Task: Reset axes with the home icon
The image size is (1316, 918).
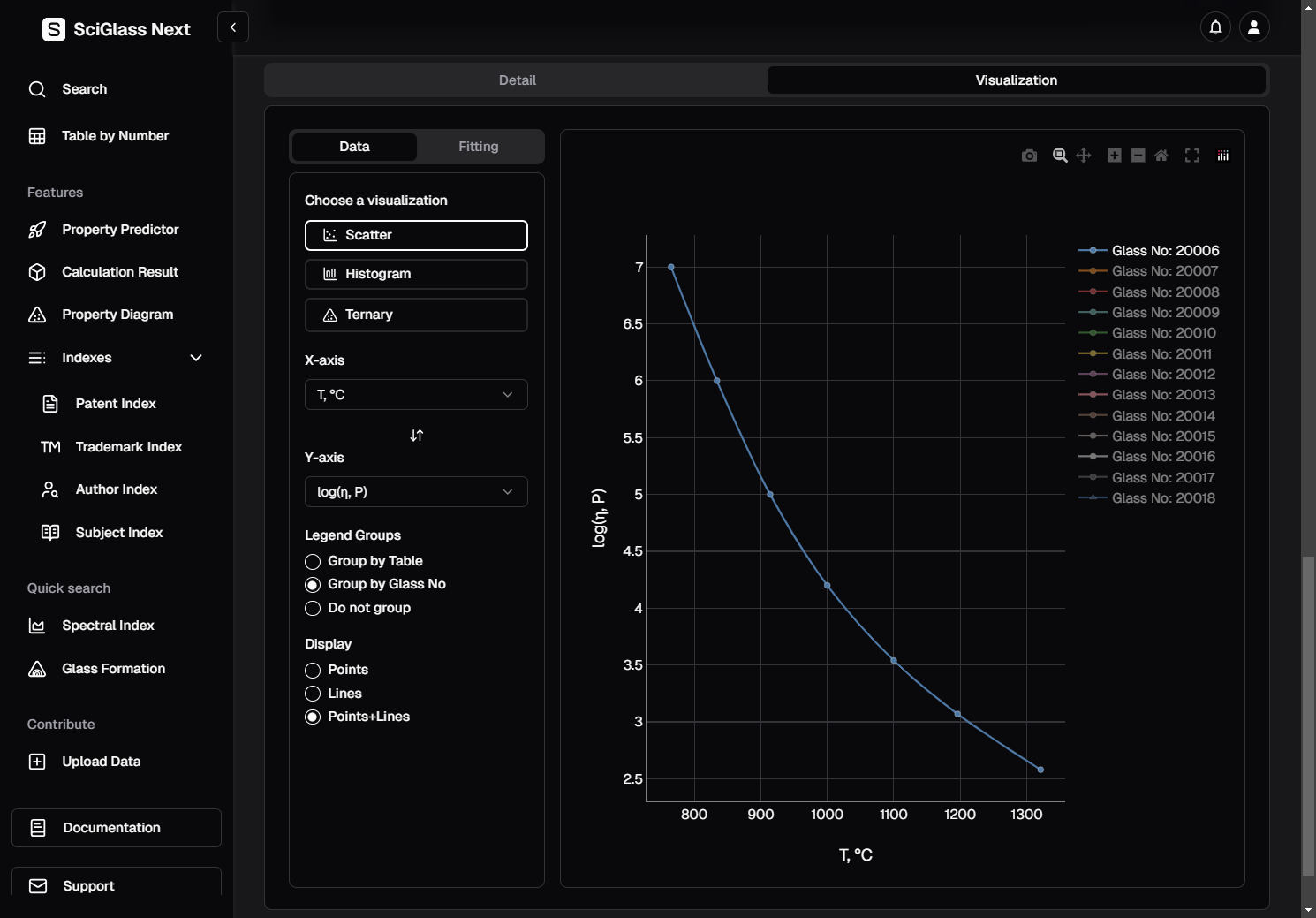Action: 1161,156
